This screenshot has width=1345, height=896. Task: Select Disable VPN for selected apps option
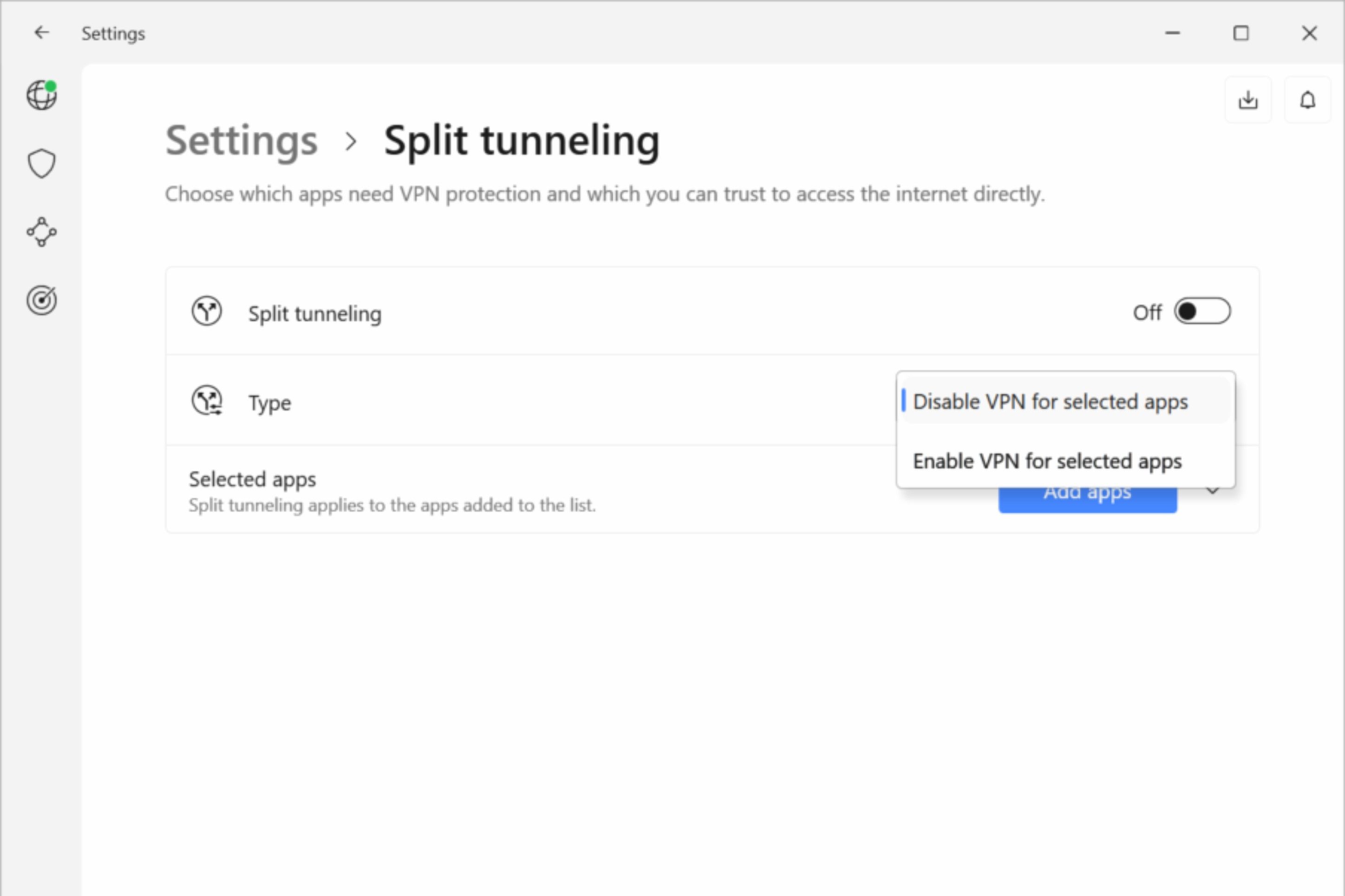point(1065,402)
